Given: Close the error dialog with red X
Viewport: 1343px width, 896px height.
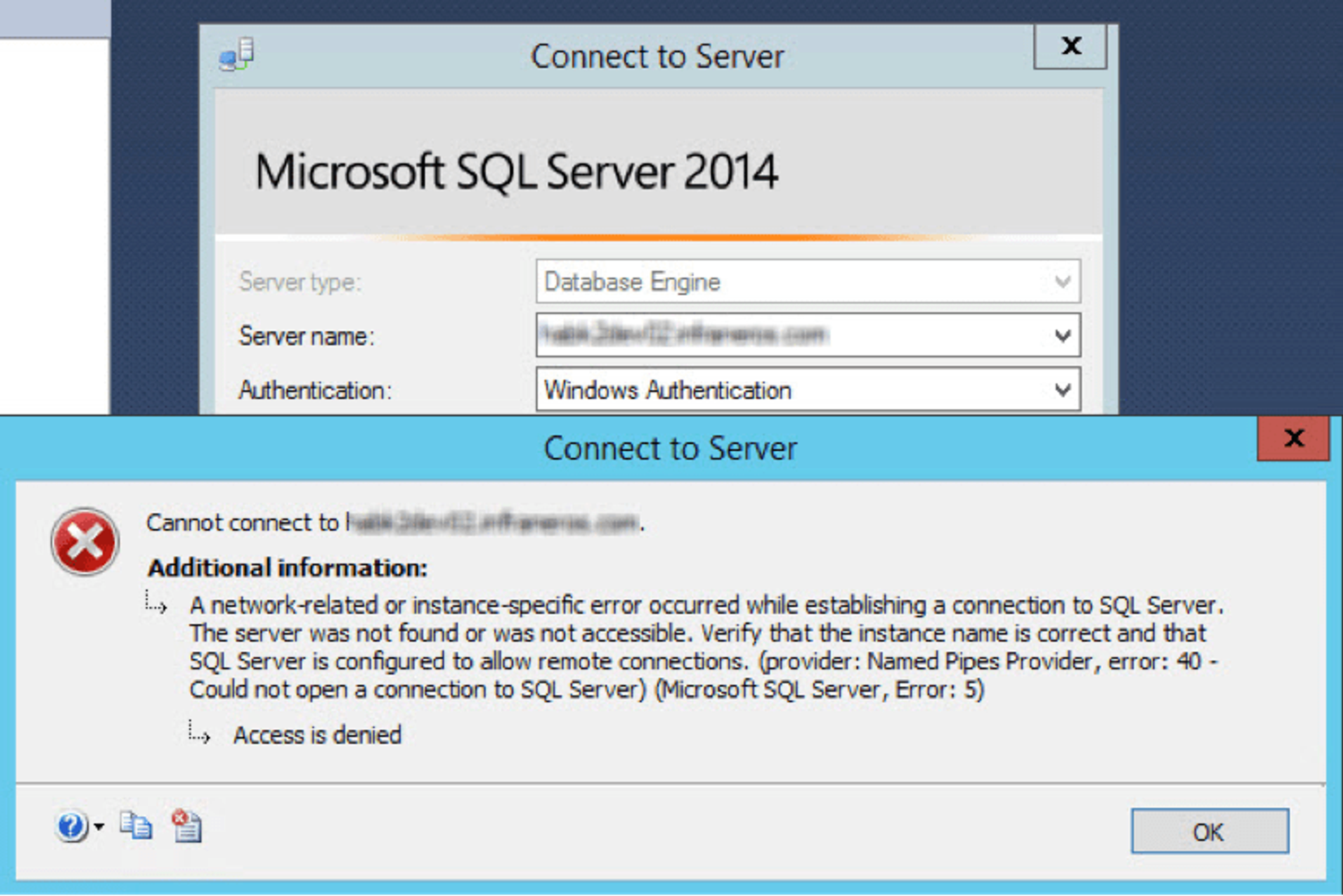Looking at the screenshot, I should click(1293, 439).
